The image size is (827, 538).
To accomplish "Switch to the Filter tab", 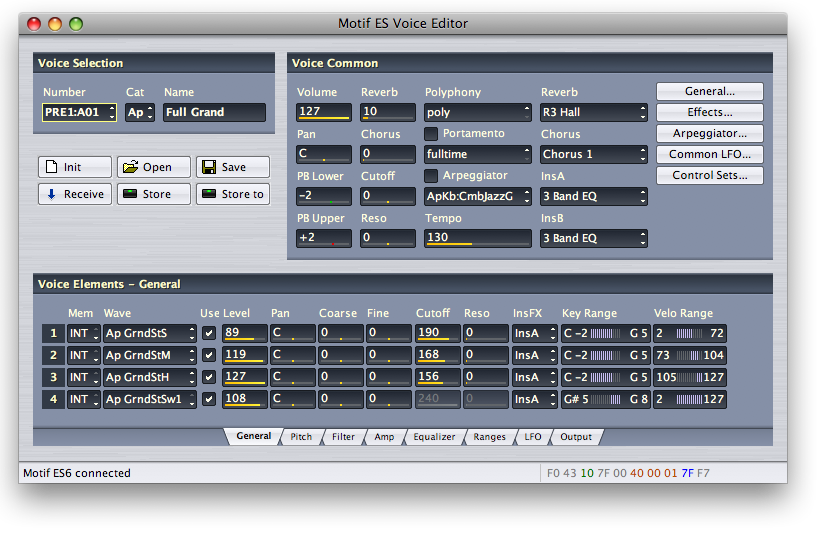I will 343,437.
